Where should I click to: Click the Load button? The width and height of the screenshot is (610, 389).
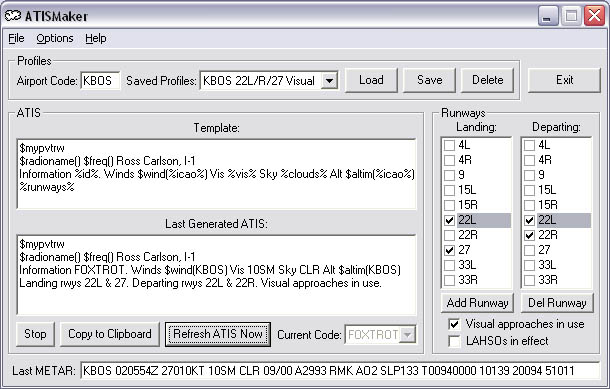[371, 80]
